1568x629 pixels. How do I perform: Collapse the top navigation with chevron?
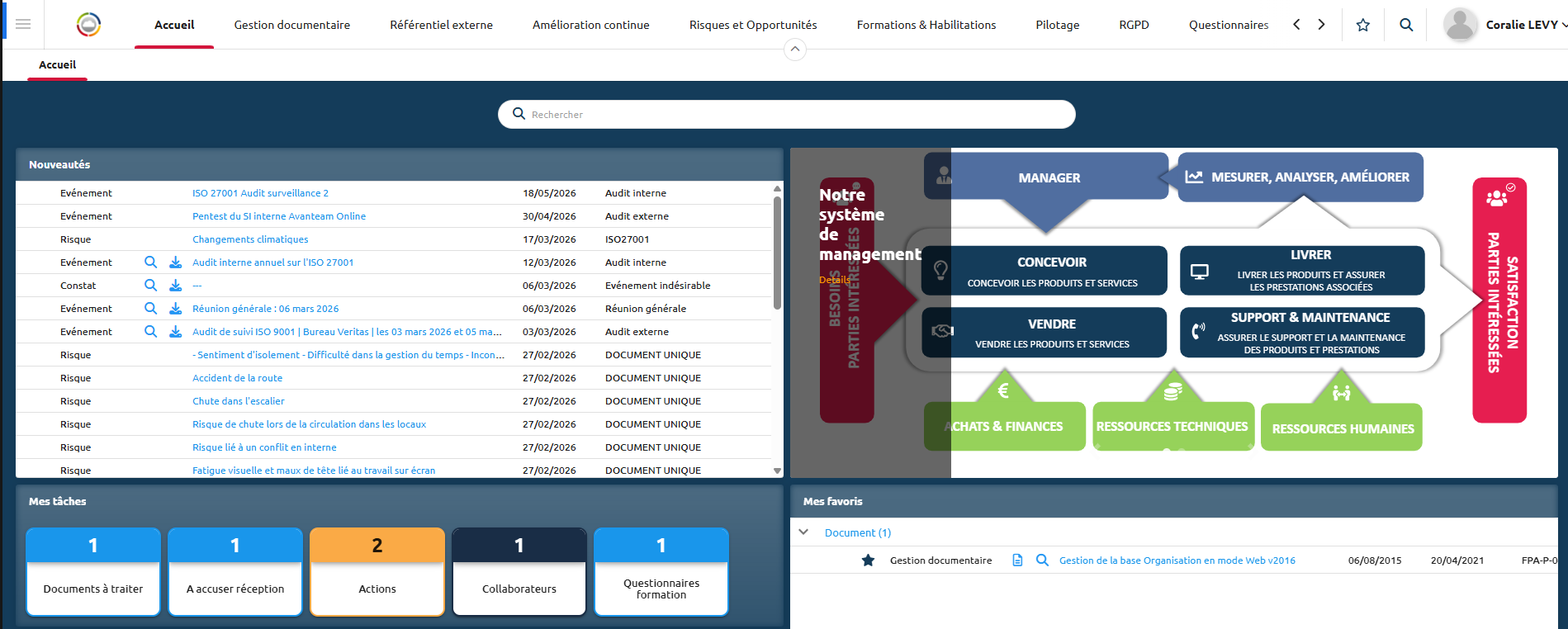click(x=794, y=50)
